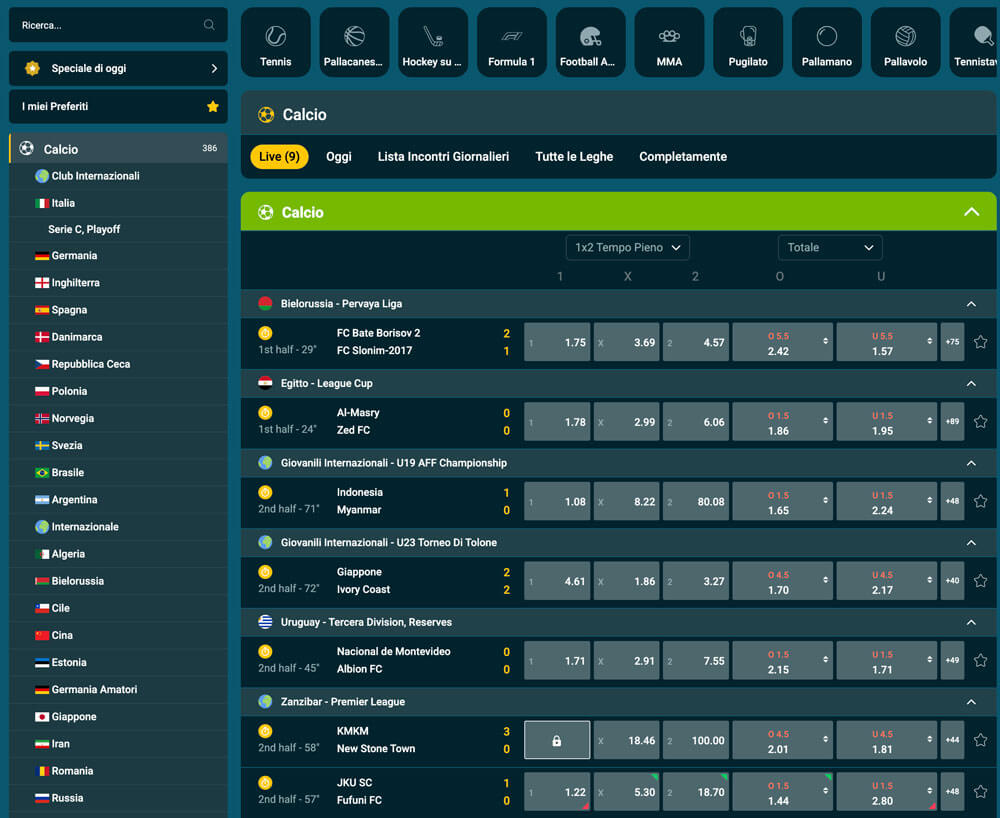Viewport: 1000px width, 818px height.
Task: Click the Indonesia match live clock icon
Action: coord(265,492)
